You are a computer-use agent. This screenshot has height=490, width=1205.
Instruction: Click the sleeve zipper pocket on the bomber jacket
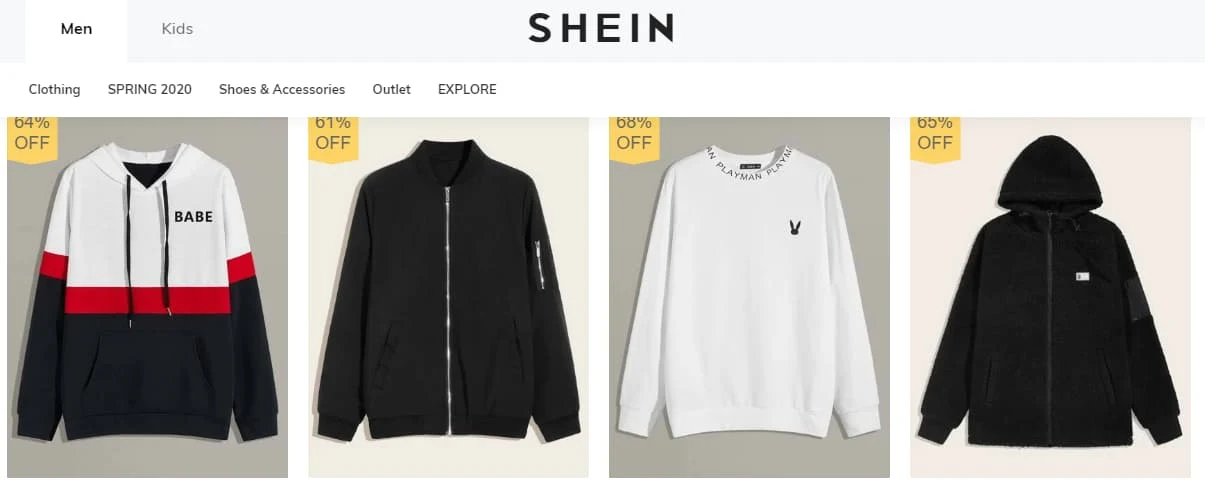pyautogui.click(x=540, y=264)
